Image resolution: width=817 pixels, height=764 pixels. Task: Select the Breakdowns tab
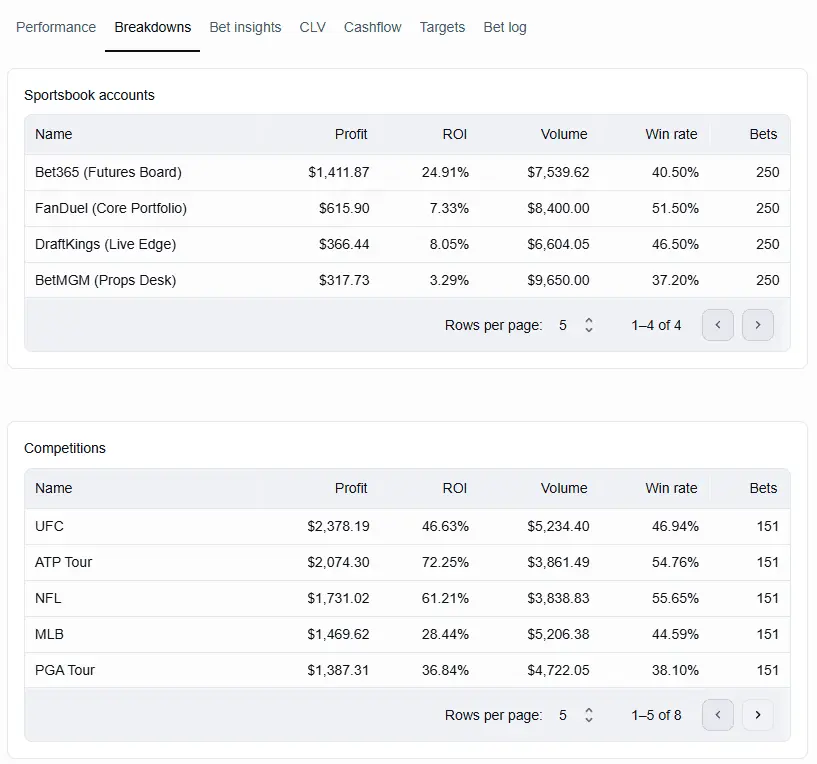[x=153, y=27]
